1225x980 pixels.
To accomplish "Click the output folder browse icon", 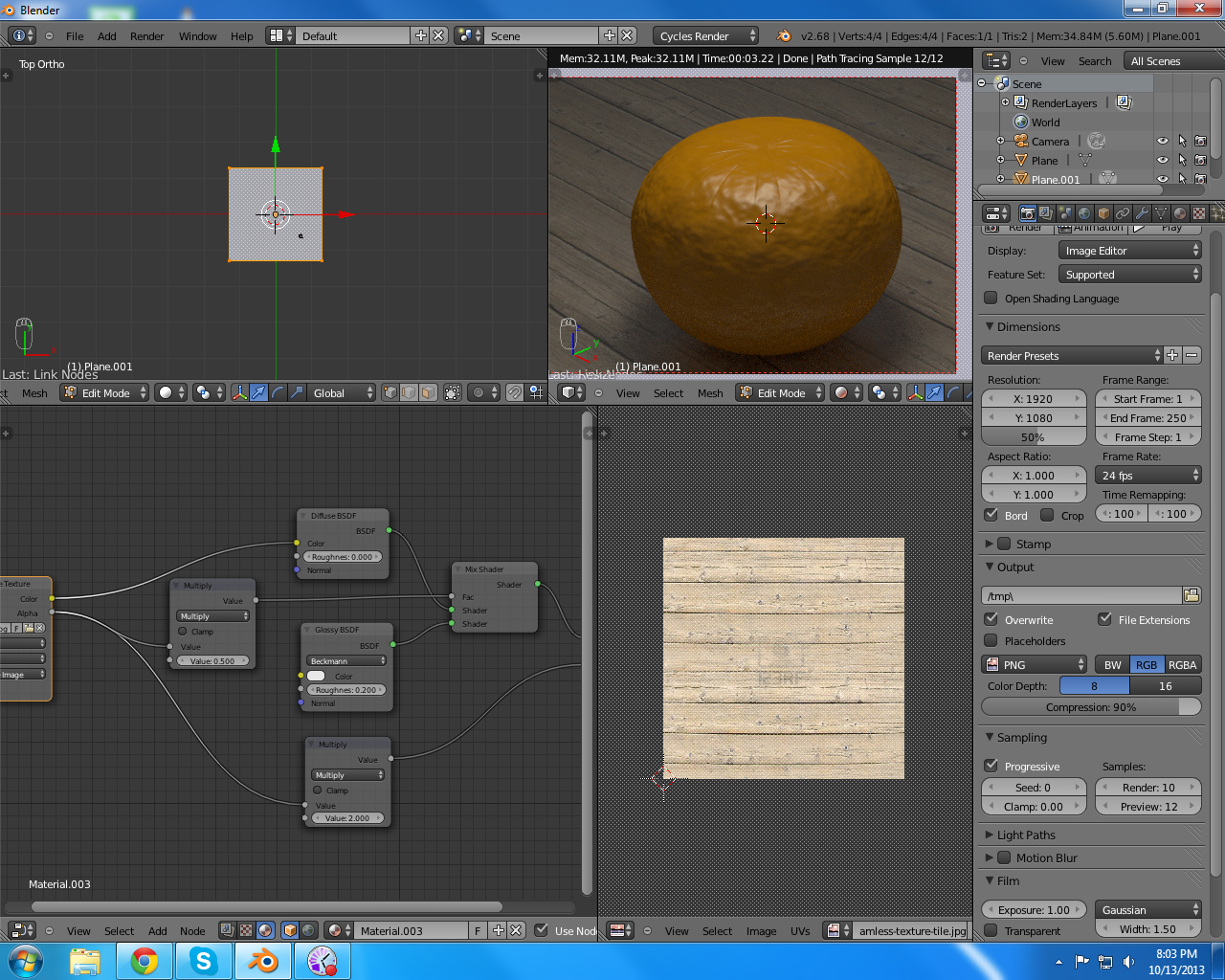I will click(x=1192, y=595).
